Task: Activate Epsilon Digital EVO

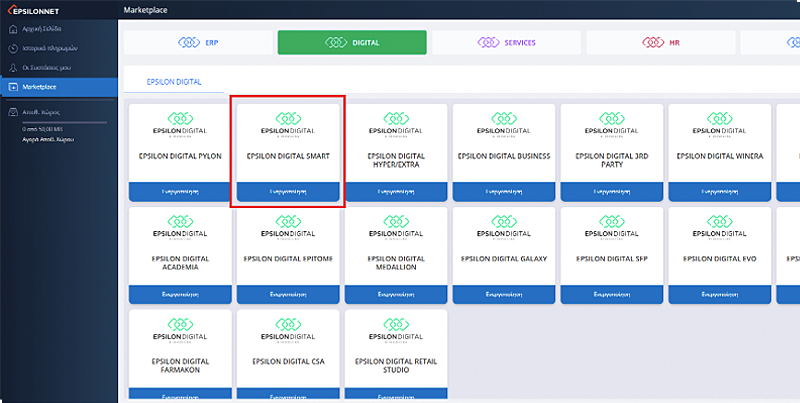Action: [x=720, y=295]
